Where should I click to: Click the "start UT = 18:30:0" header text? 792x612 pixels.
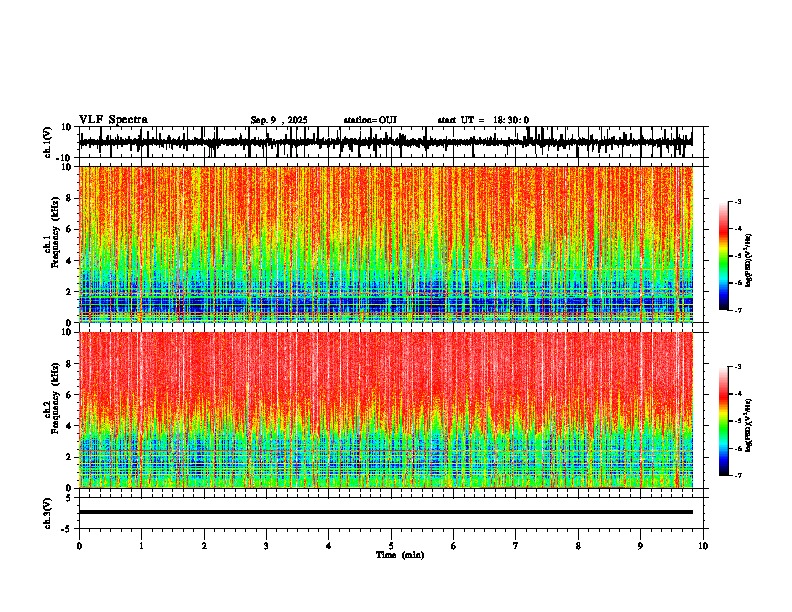coord(483,120)
